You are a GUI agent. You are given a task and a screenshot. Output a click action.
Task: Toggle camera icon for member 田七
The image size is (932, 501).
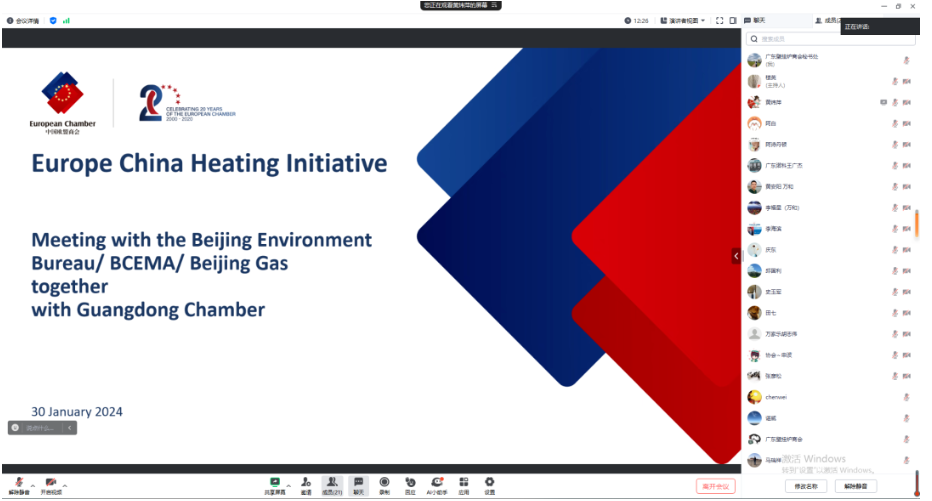tap(906, 313)
